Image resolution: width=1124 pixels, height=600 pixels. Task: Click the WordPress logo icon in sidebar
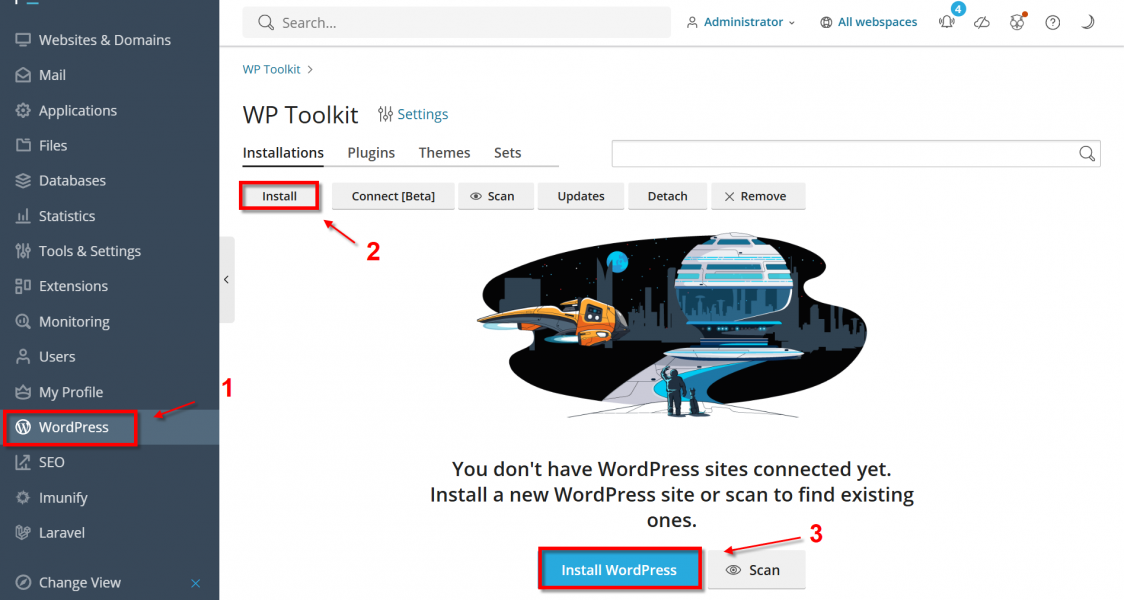tap(23, 427)
